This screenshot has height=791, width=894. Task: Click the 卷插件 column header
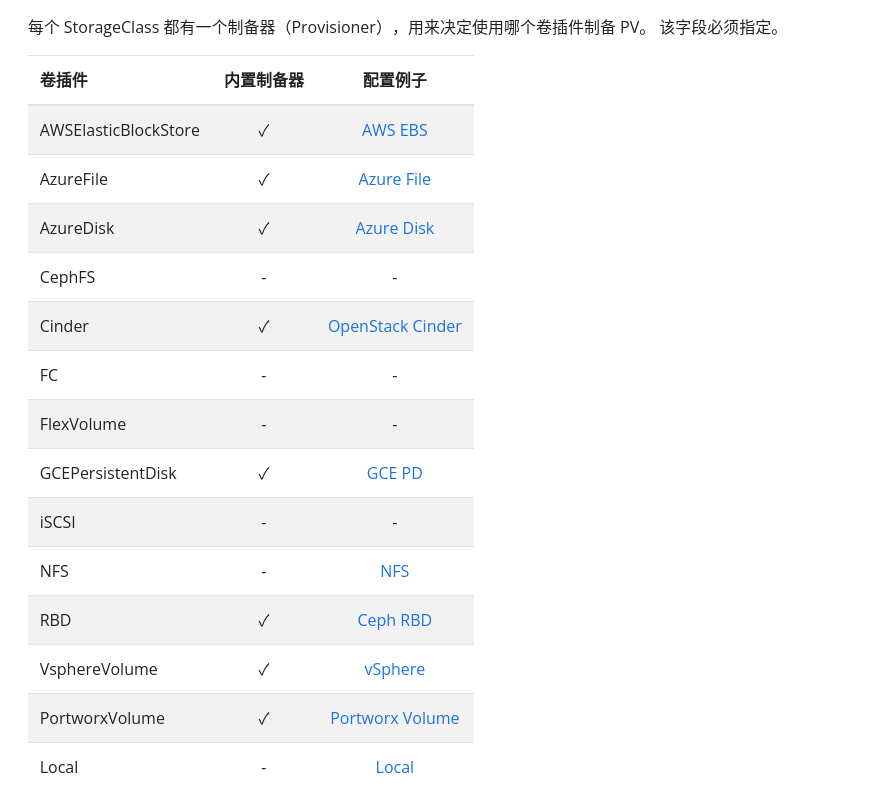tap(64, 80)
